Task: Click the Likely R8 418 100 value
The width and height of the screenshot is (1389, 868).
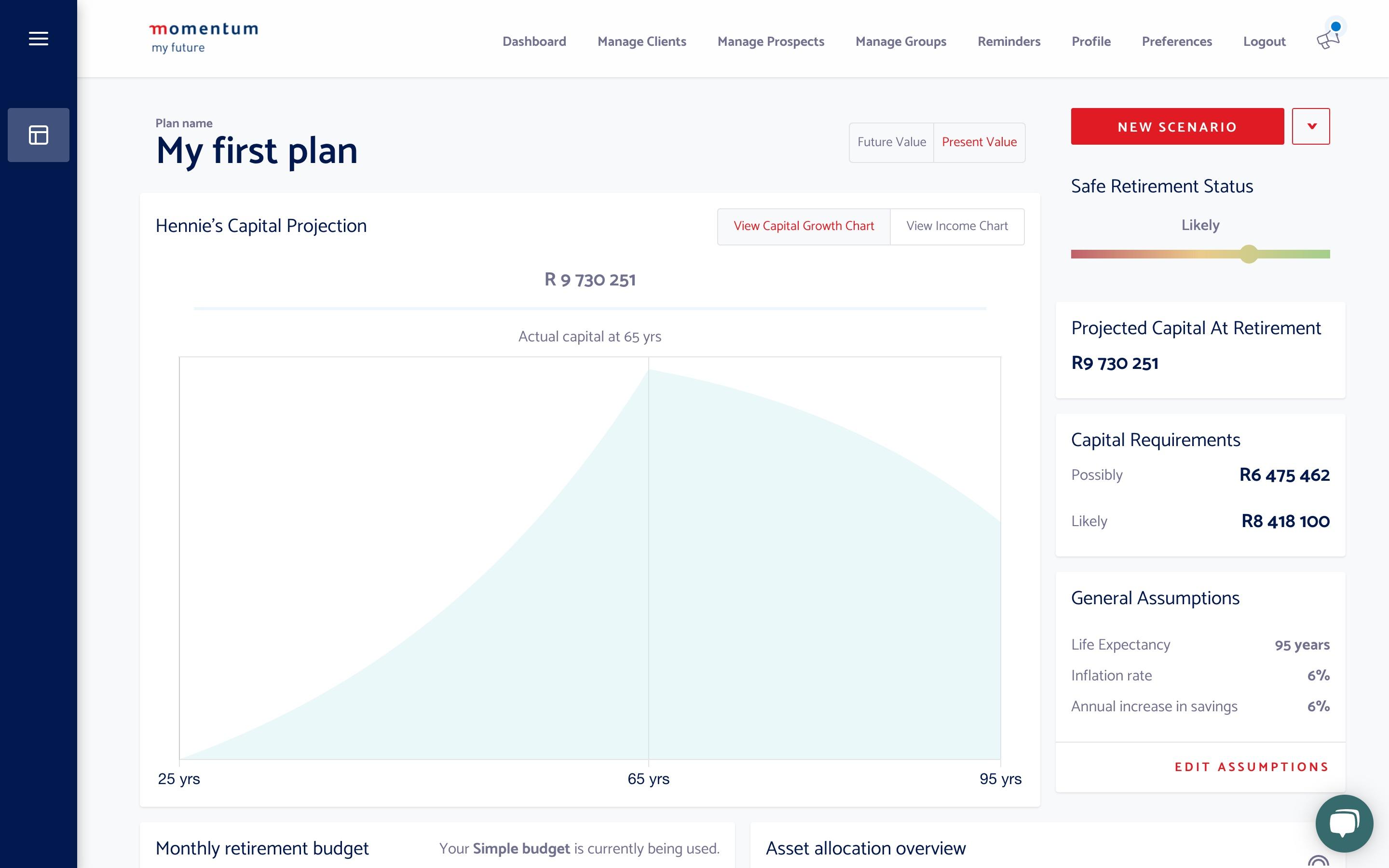Action: (1285, 521)
